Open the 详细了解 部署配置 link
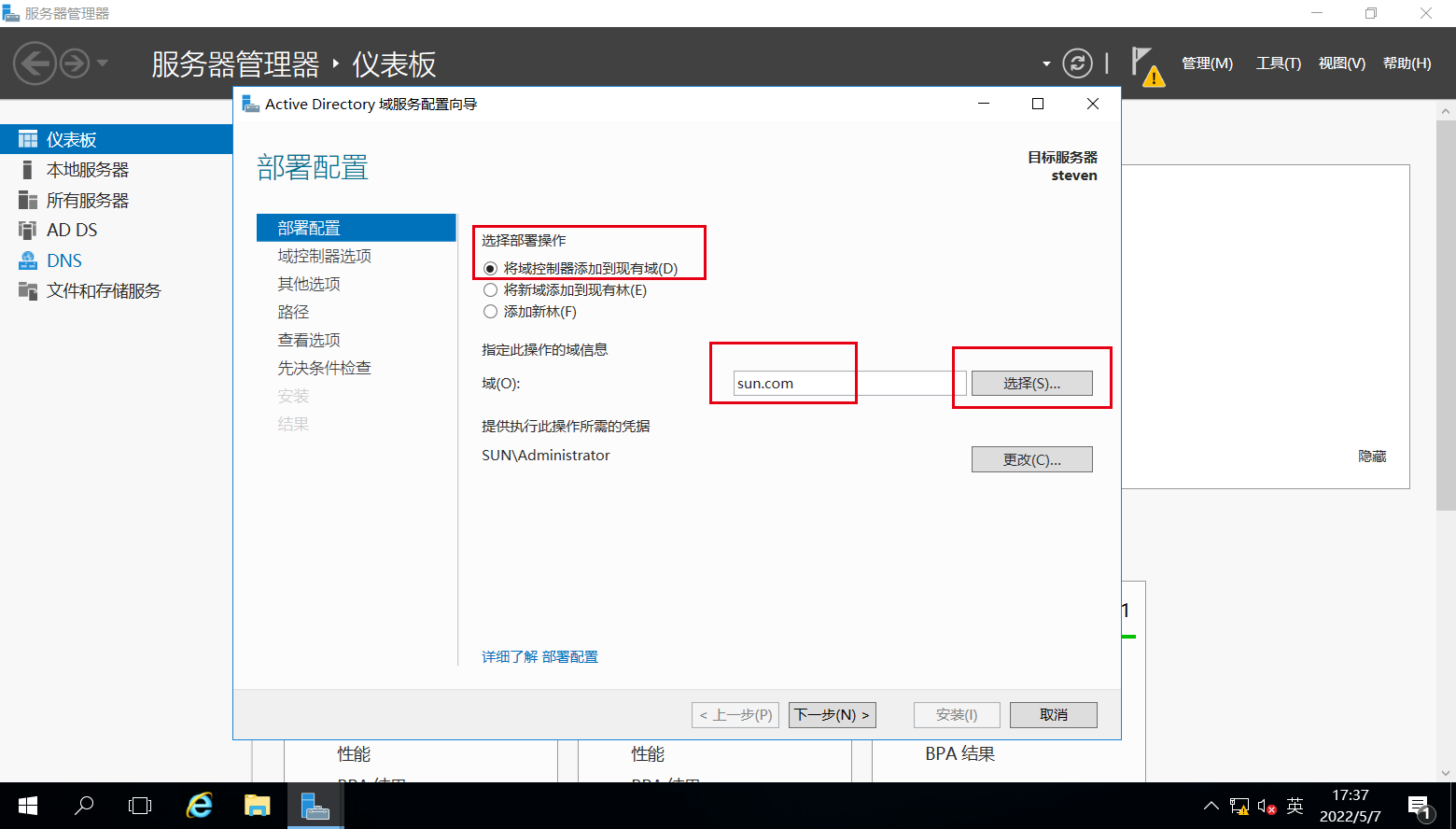 pos(539,656)
